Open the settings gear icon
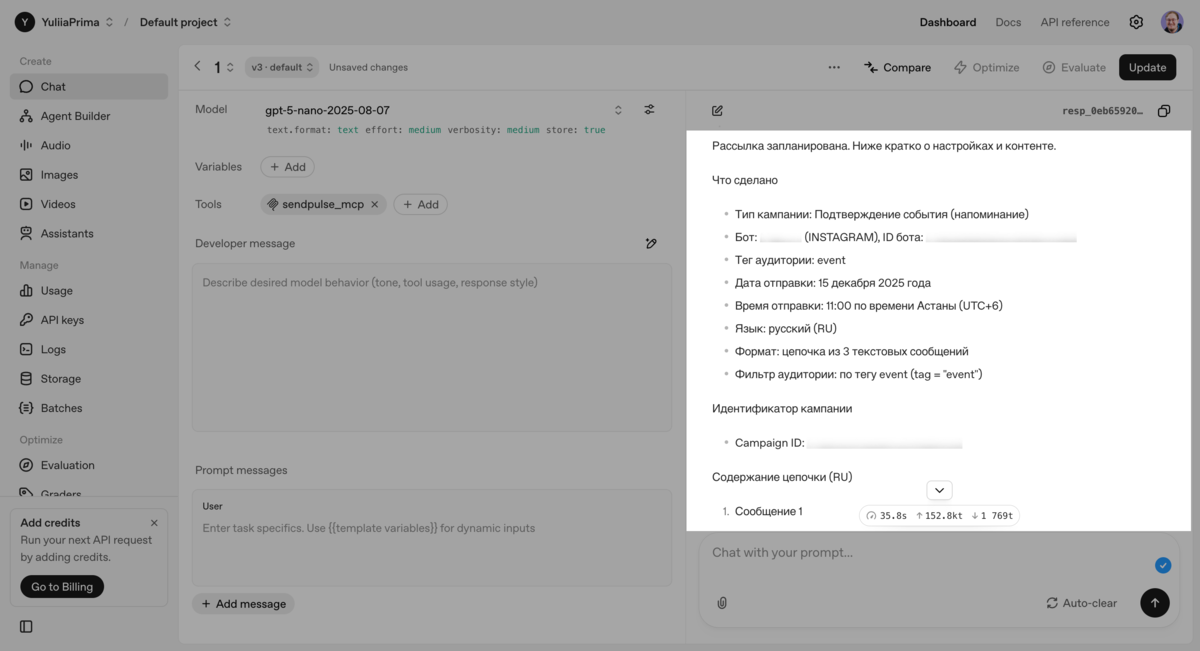The image size is (1200, 651). 1136,22
